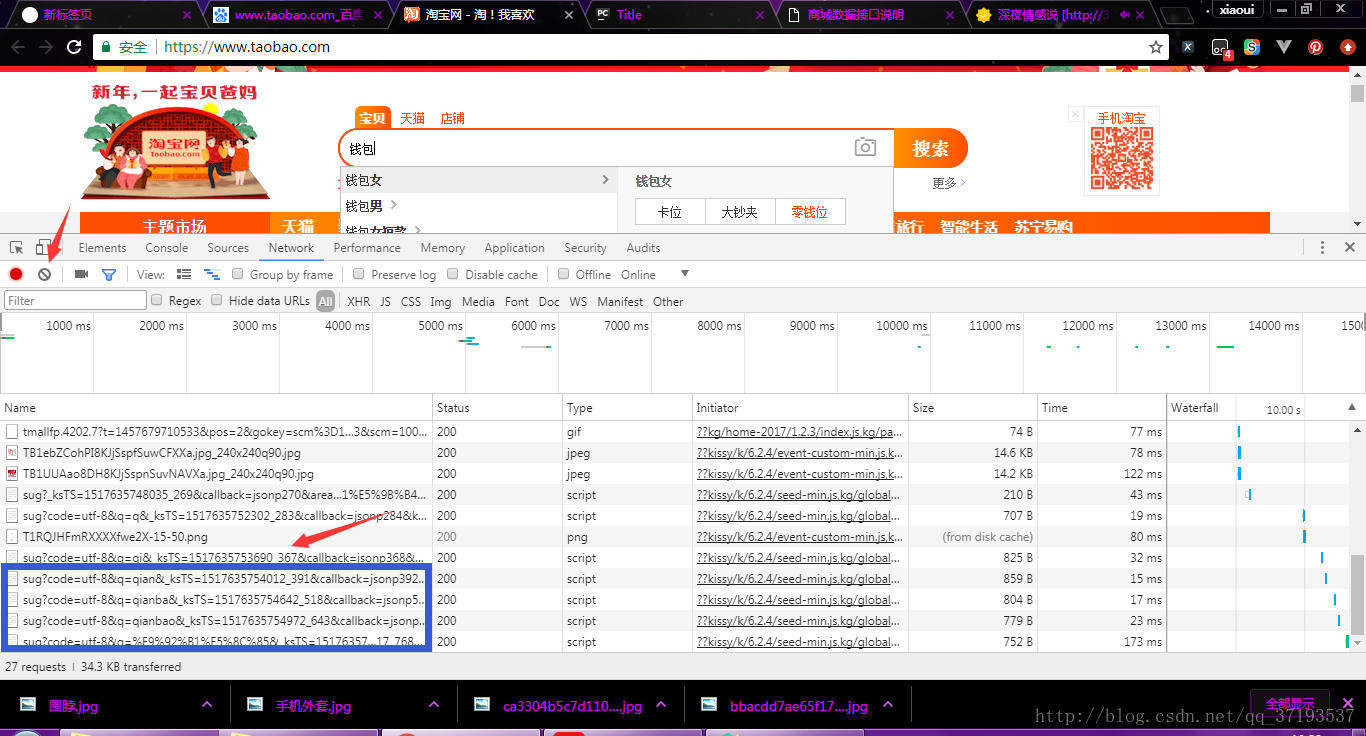Screen dimensions: 1366x736
Task: Select T1RQJHFmRXXXXfwe2X-15-50.png request
Action: pos(115,537)
